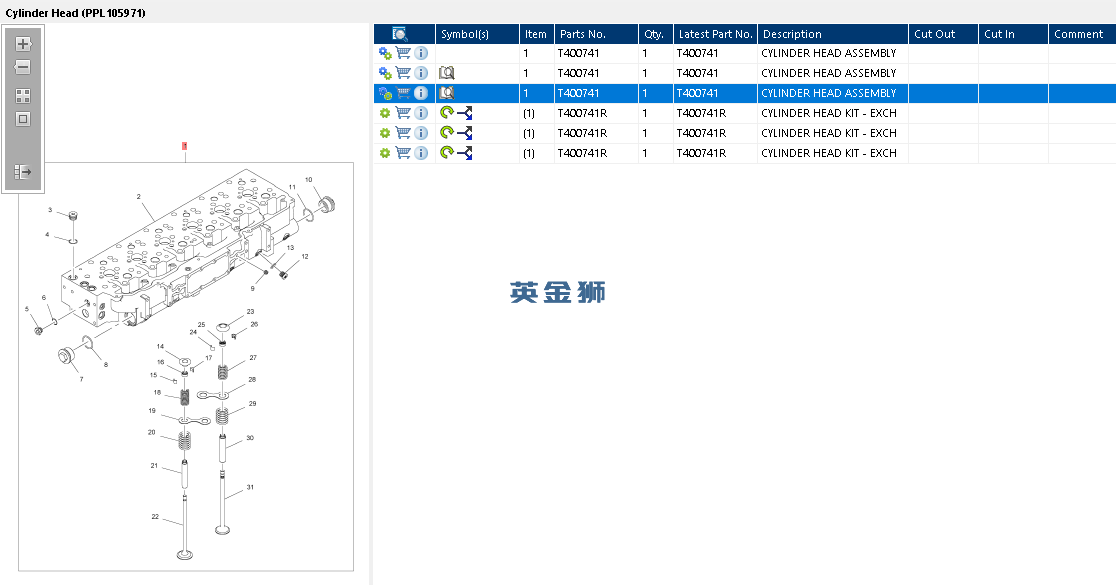1116x585 pixels.
Task: Click green circular arrow in last T400741R row
Action: [x=447, y=152]
